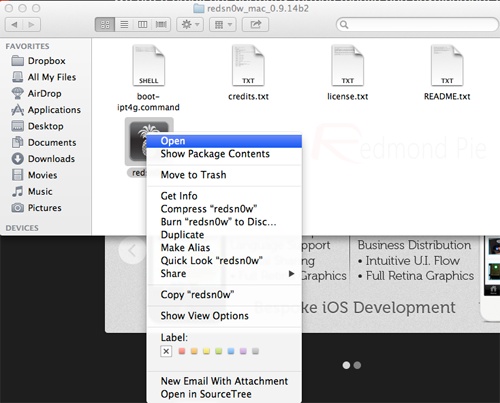500x403 pixels.
Task: Open Documents in the sidebar
Action: [44, 142]
